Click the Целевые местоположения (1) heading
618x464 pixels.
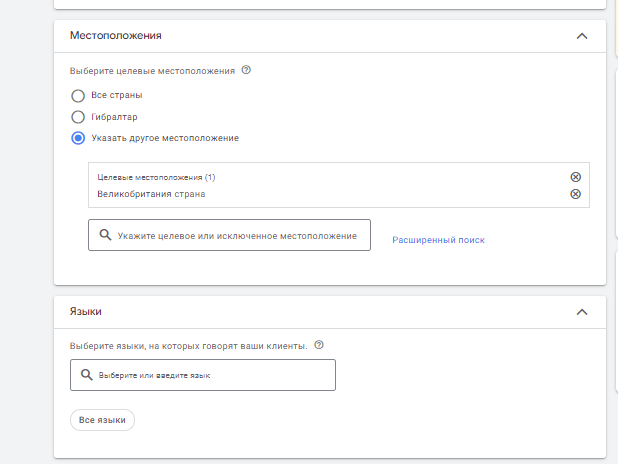(156, 177)
